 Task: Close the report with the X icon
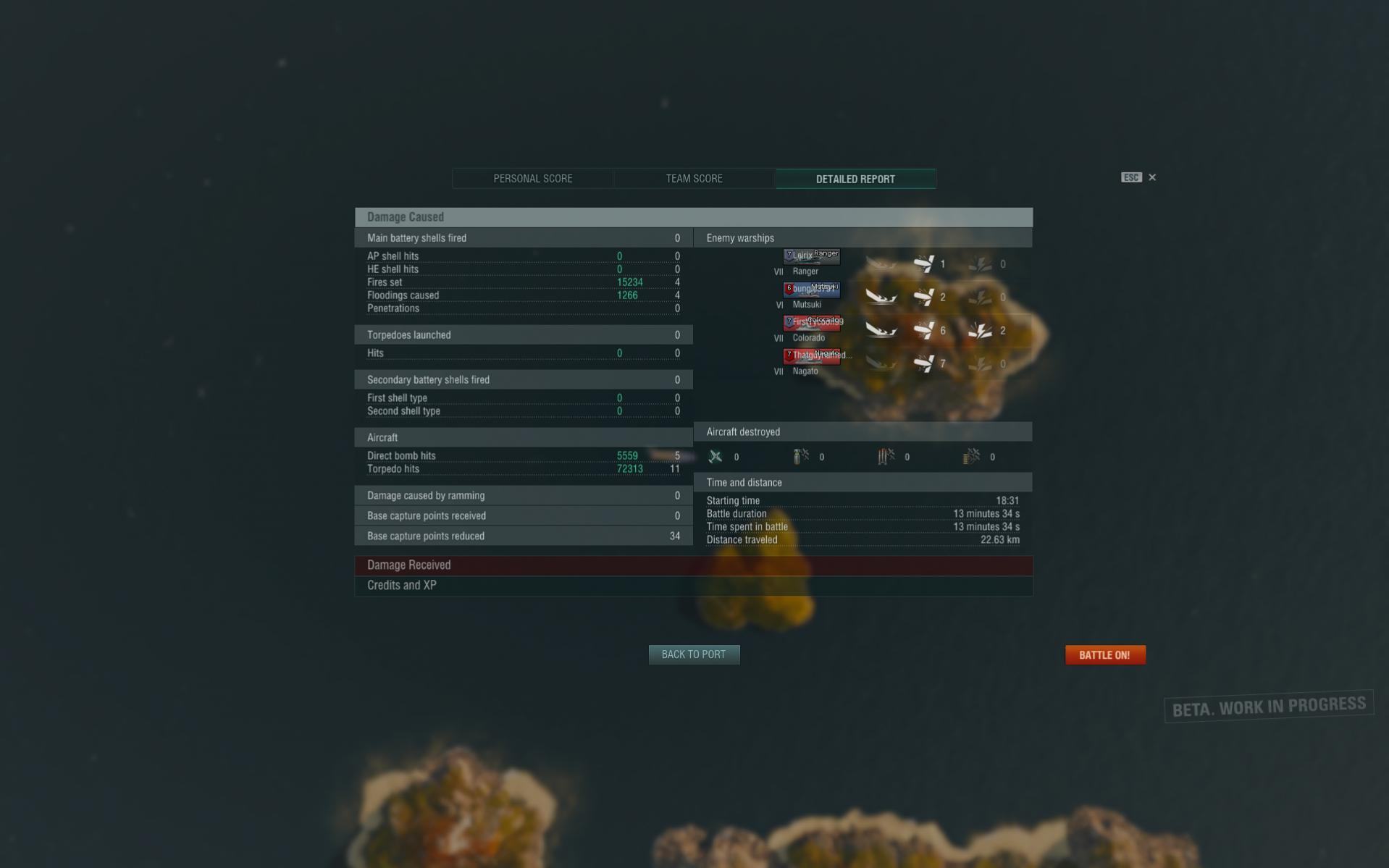point(1152,177)
